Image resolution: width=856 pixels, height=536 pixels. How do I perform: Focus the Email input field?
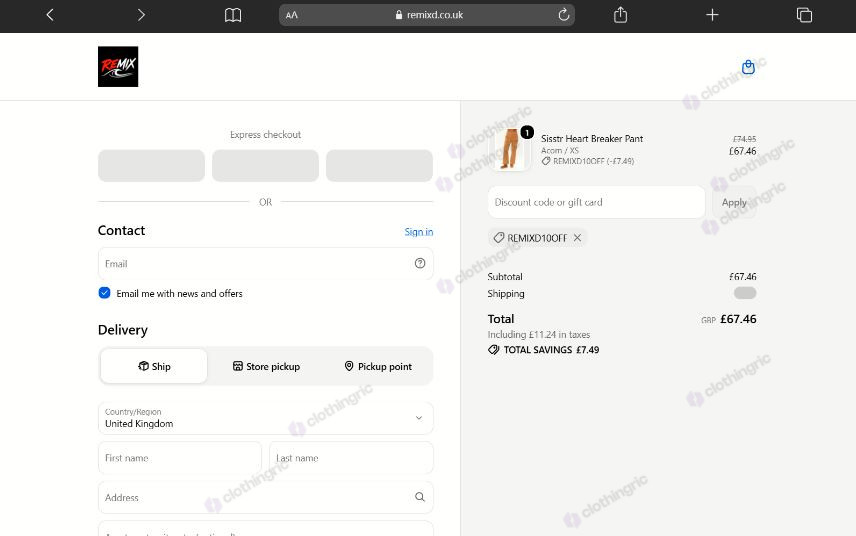266,264
